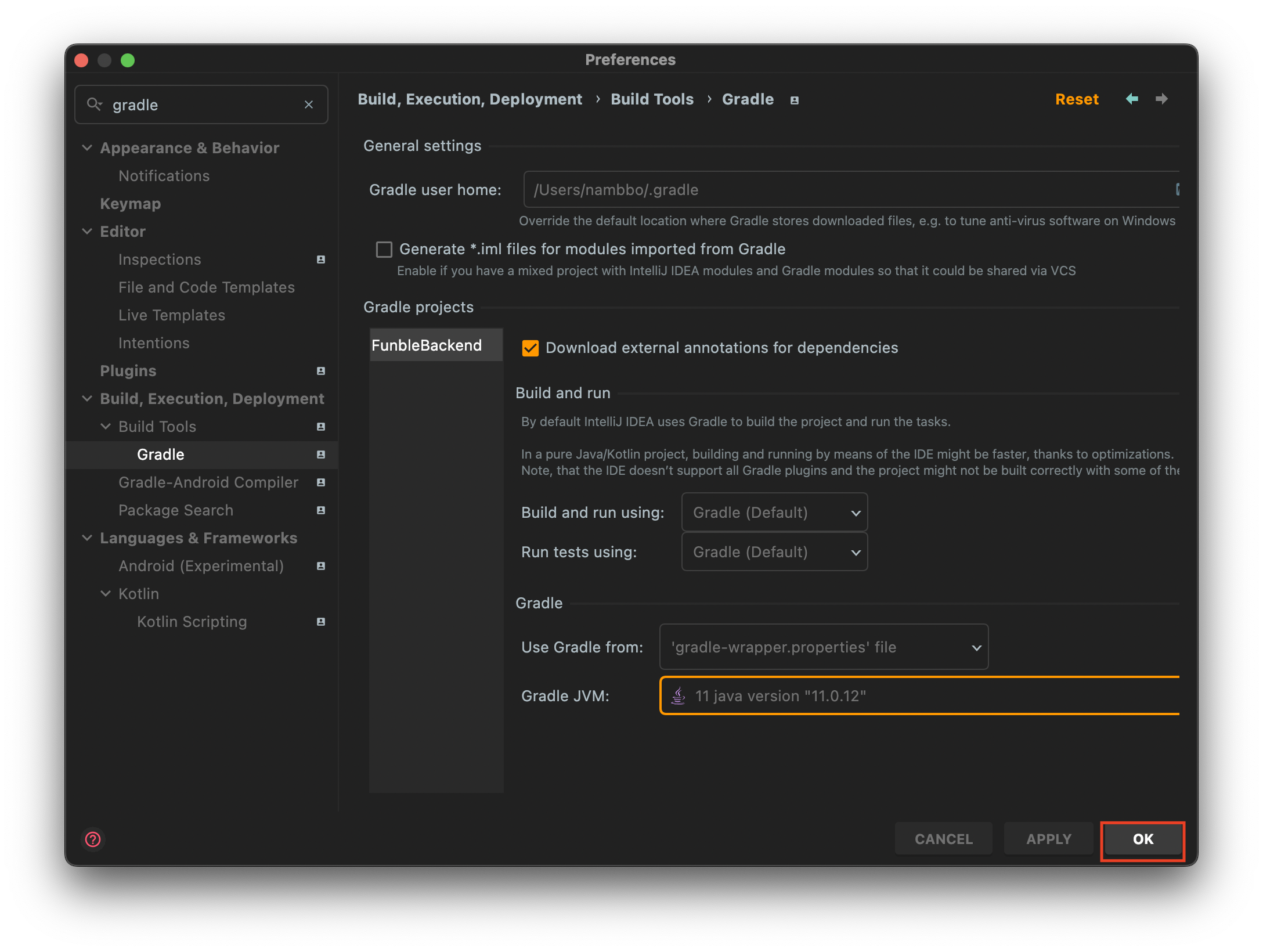Enable Generate *.iml files checkbox
This screenshot has width=1263, height=952.
[x=384, y=250]
